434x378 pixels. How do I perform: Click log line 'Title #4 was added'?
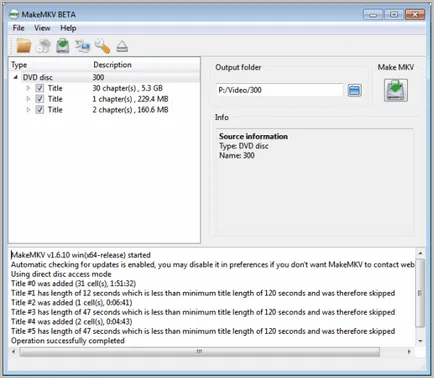tap(71, 322)
